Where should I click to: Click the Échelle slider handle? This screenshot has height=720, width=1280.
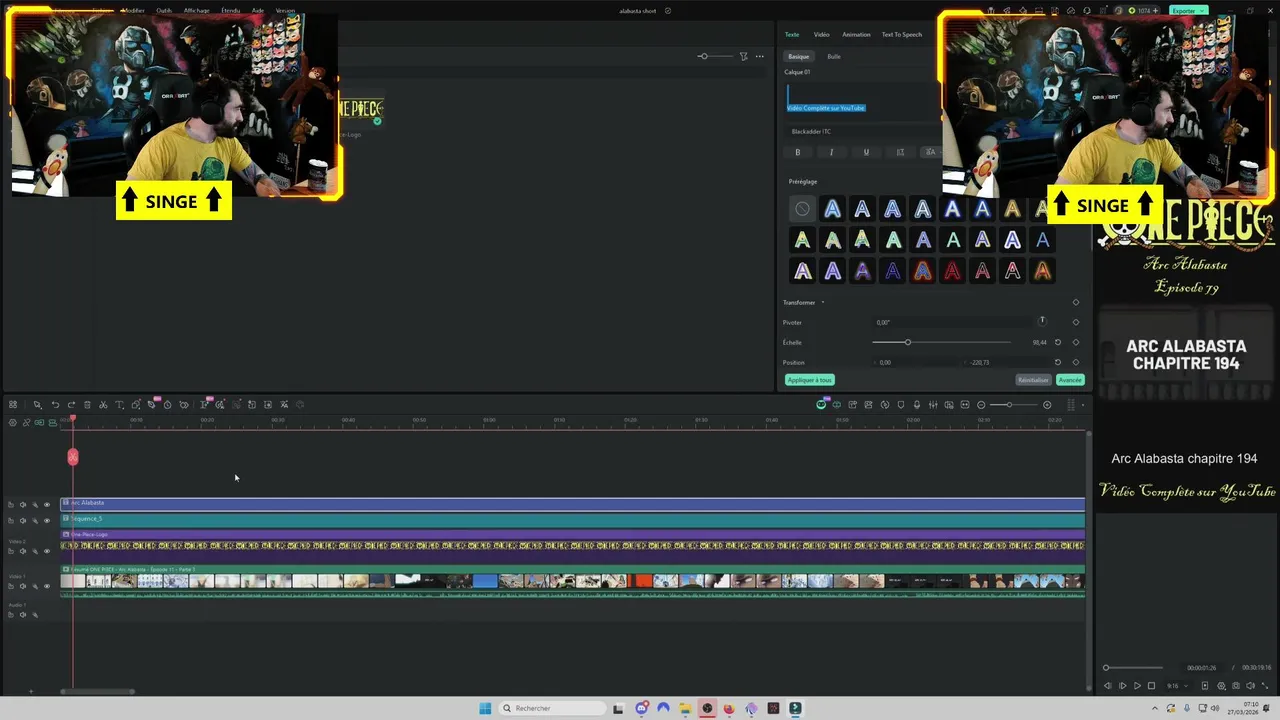pos(908,342)
